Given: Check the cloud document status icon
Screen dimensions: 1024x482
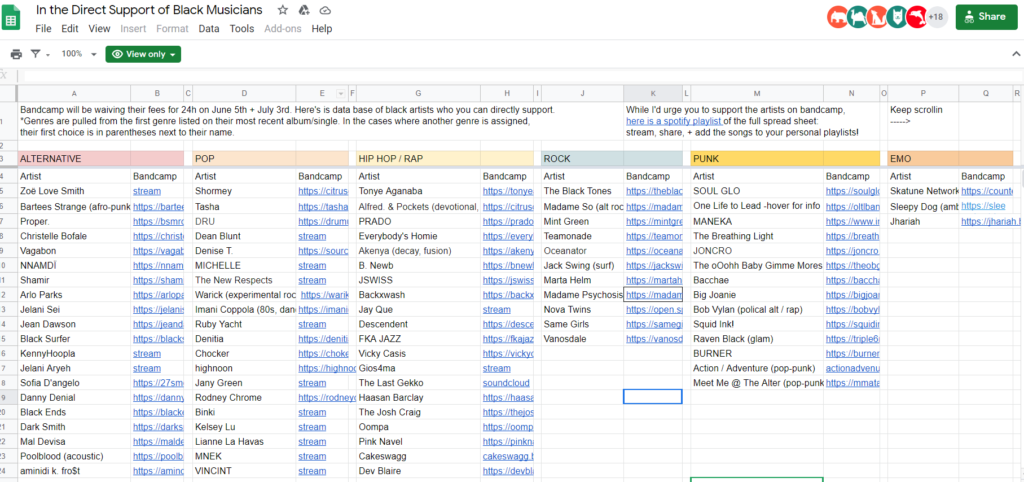Looking at the screenshot, I should tap(325, 10).
